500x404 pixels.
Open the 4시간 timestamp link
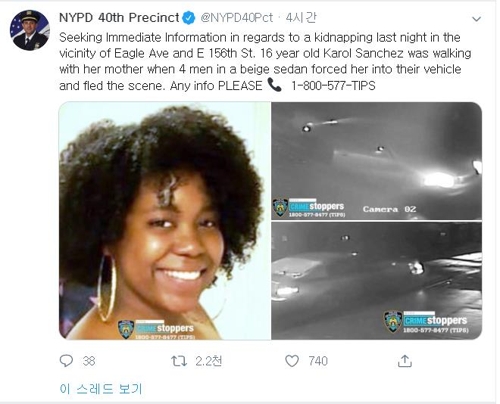click(x=300, y=18)
